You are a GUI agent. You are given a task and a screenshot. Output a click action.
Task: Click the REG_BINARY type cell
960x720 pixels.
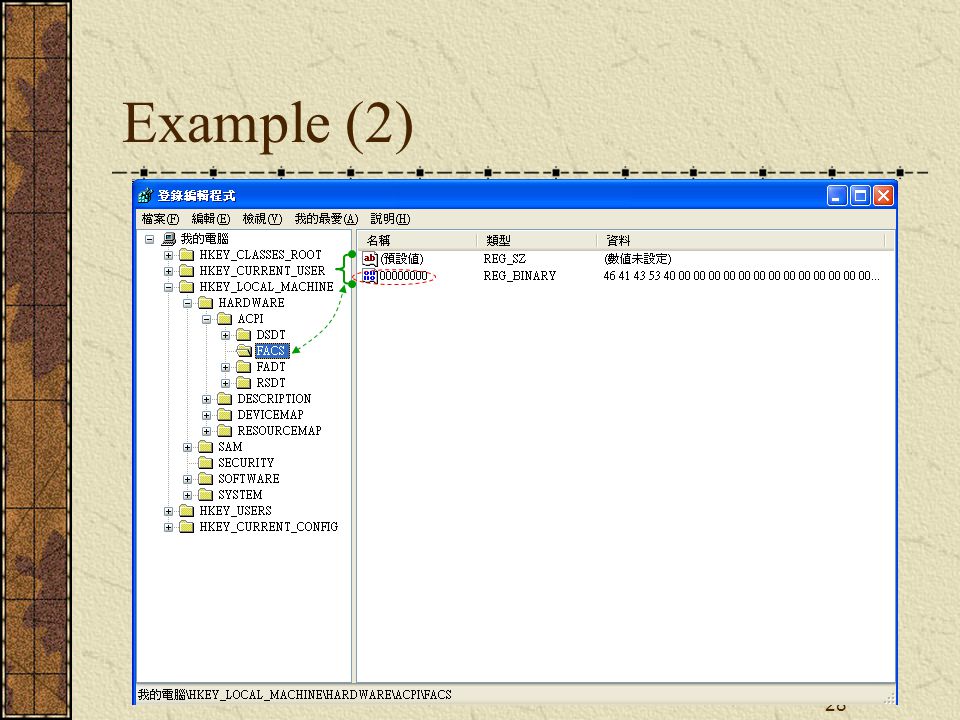point(520,276)
